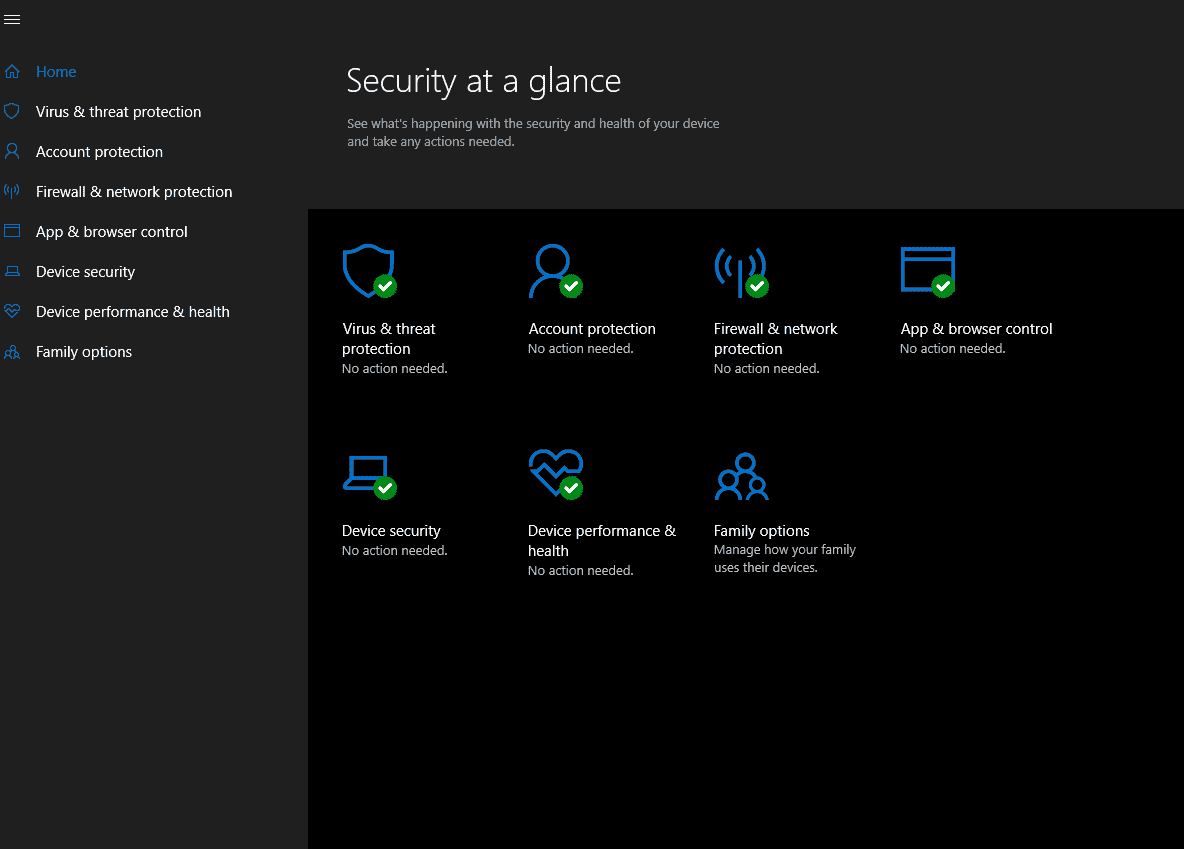Select Account protection in the sidebar
This screenshot has height=849, width=1184.
[x=99, y=152]
